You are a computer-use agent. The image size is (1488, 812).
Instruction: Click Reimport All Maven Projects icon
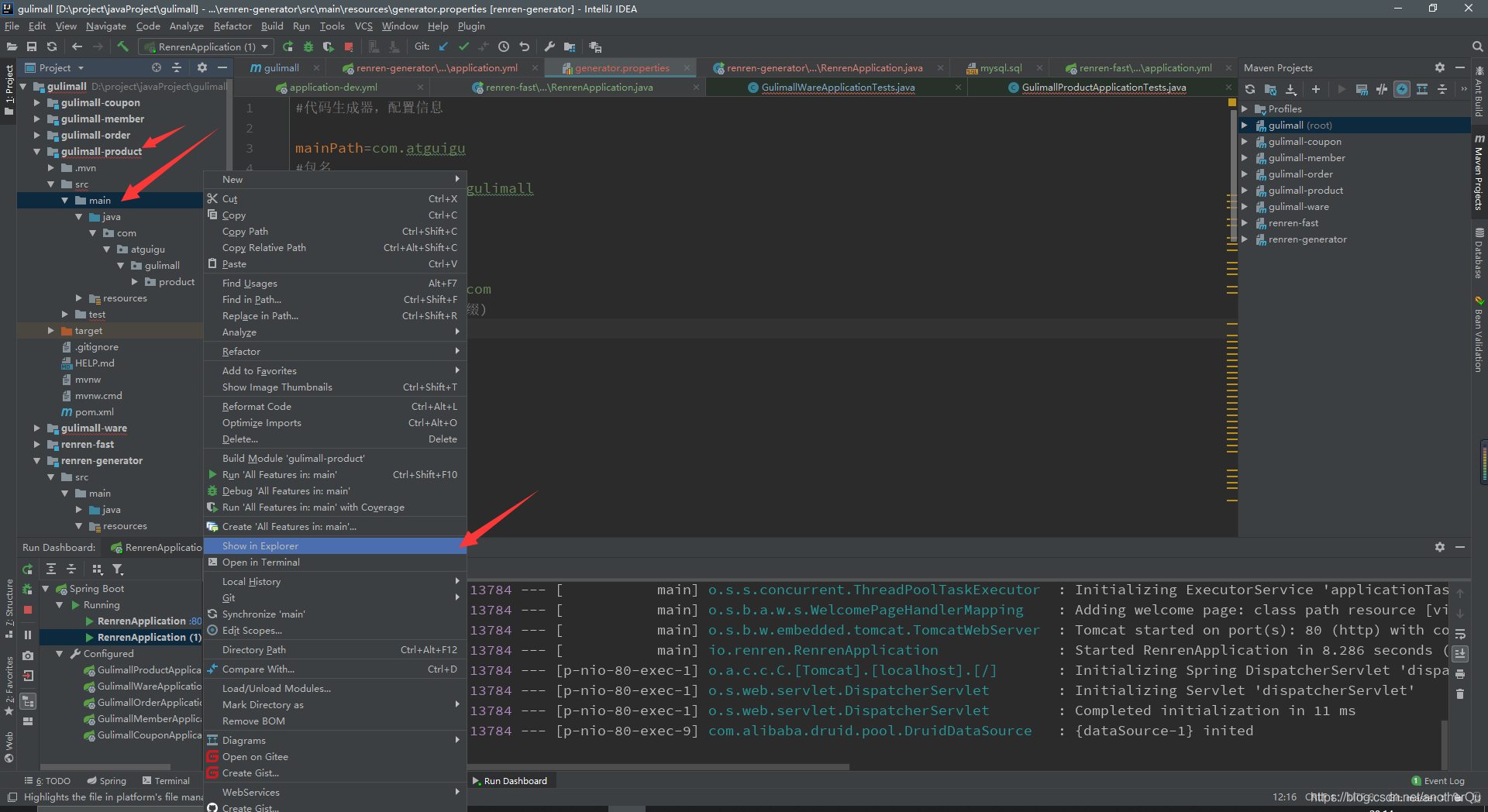click(x=1250, y=89)
